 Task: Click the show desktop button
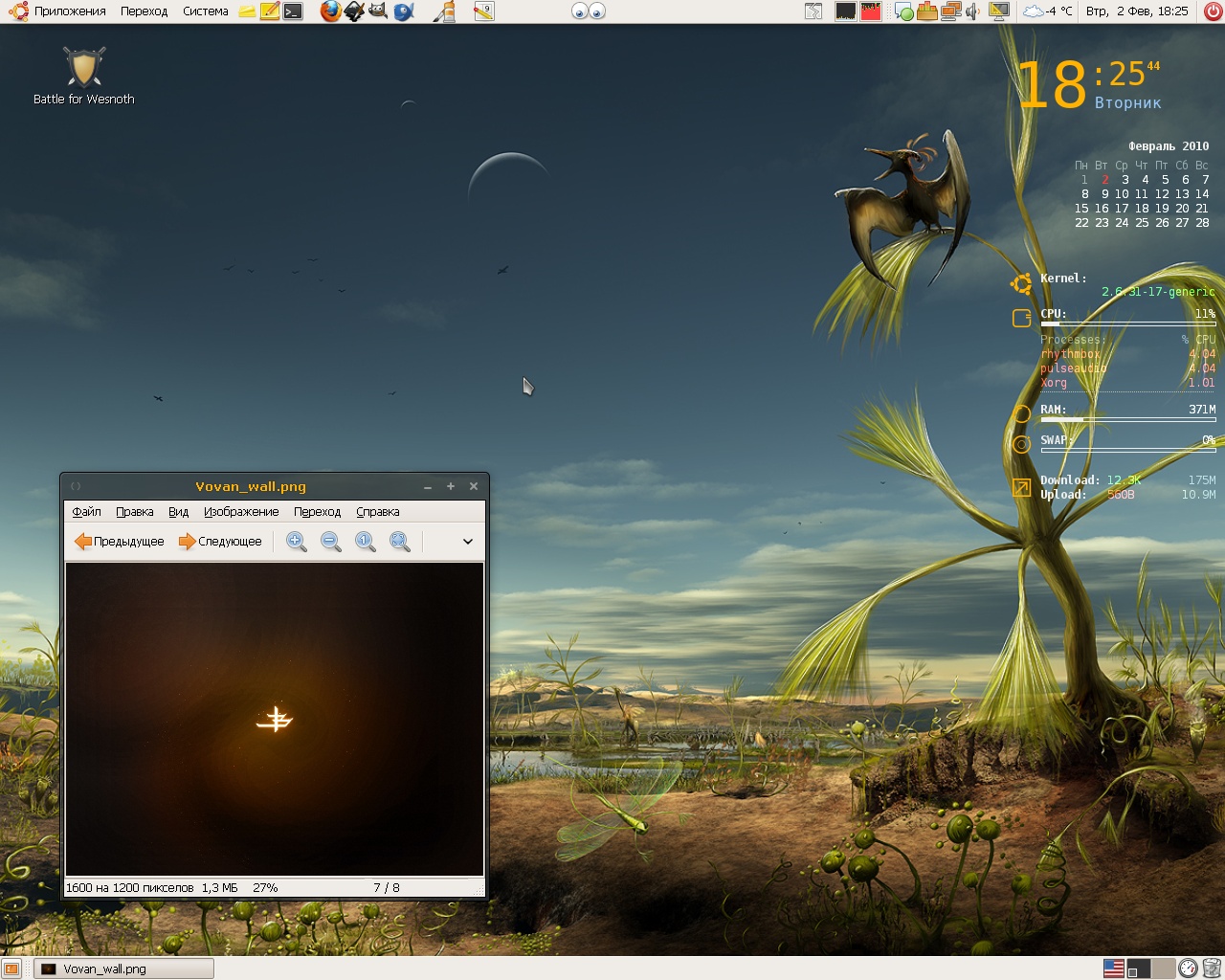[11, 969]
